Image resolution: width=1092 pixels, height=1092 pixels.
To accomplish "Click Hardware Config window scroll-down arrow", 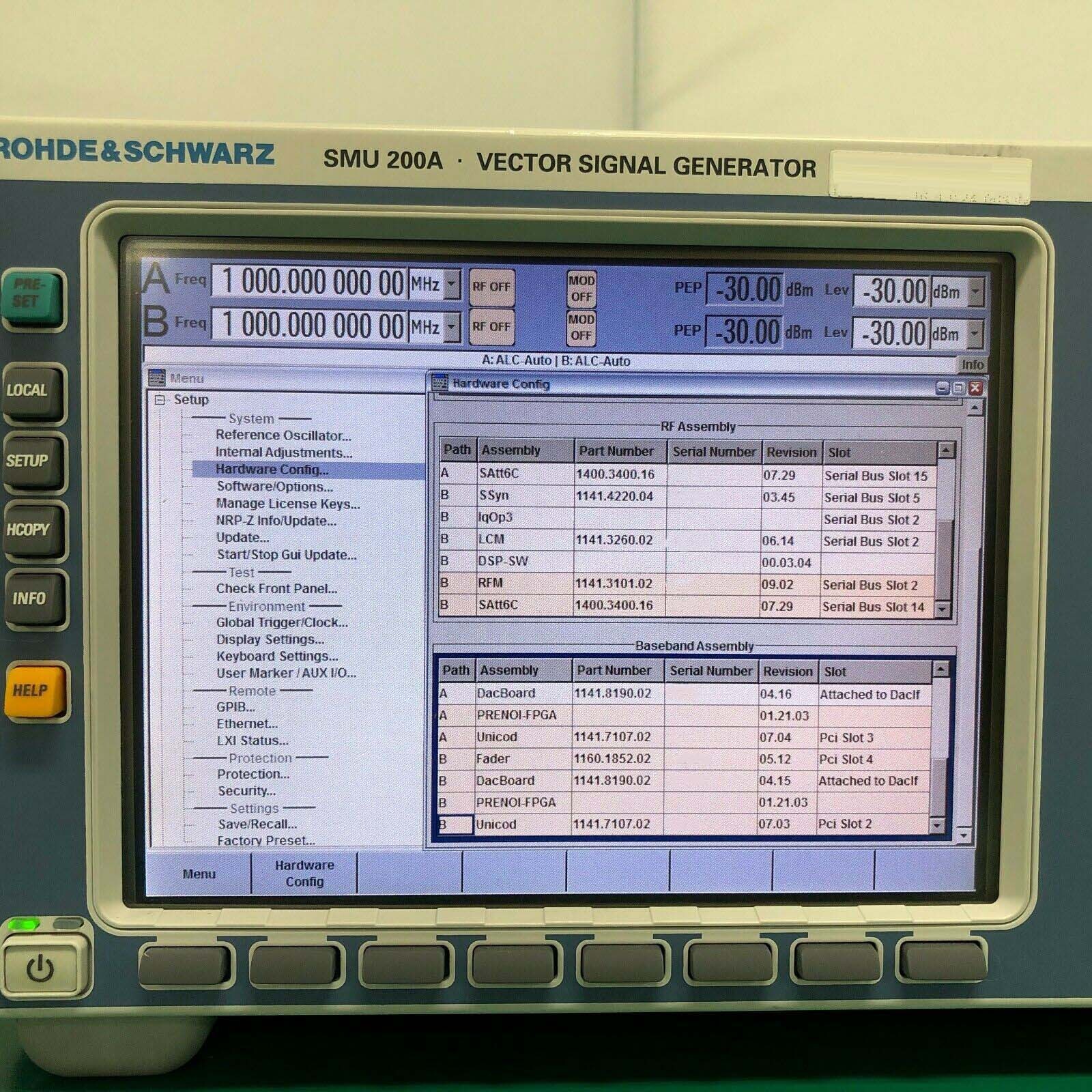I will click(963, 835).
